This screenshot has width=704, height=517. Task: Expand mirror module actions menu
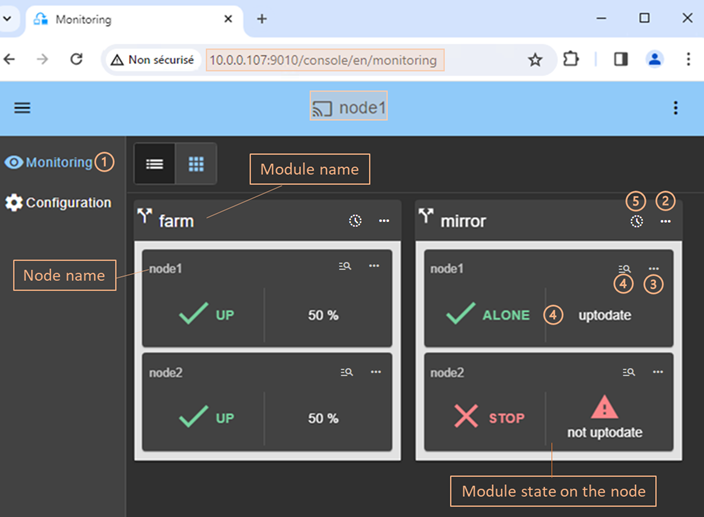pyautogui.click(x=666, y=221)
